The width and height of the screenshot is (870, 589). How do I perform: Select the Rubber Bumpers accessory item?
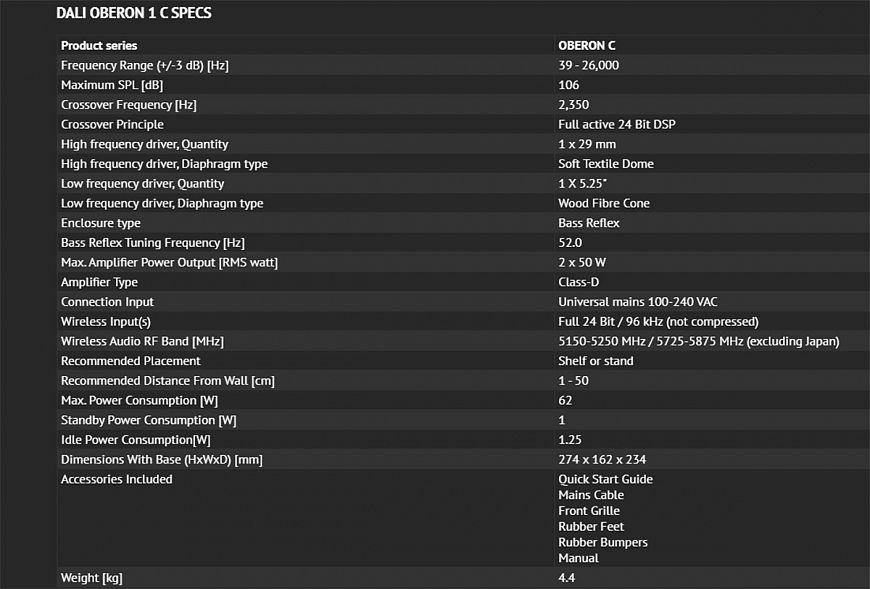[x=603, y=542]
